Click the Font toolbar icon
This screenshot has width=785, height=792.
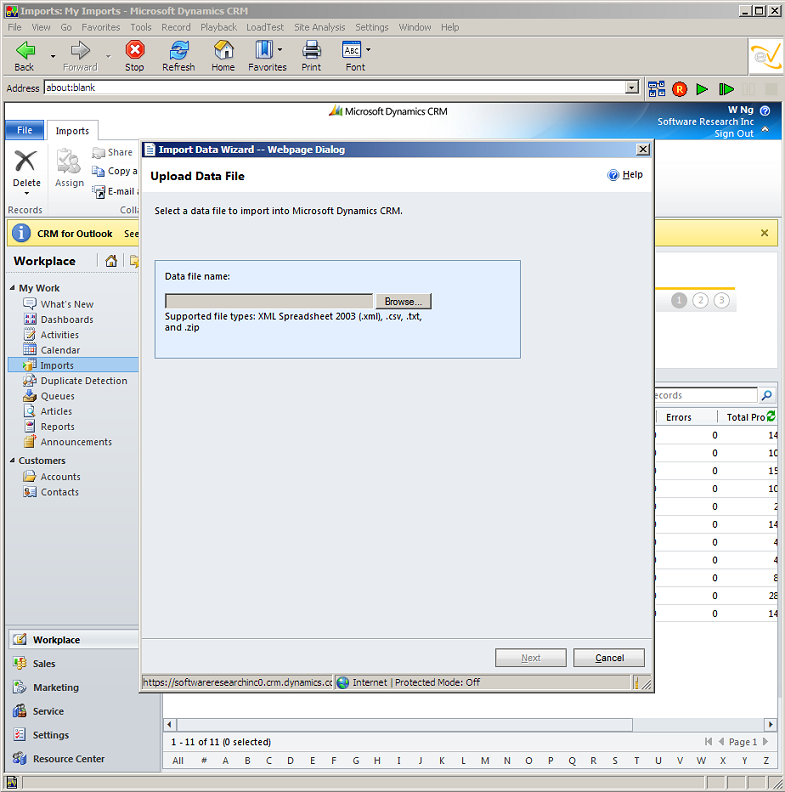click(x=352, y=50)
